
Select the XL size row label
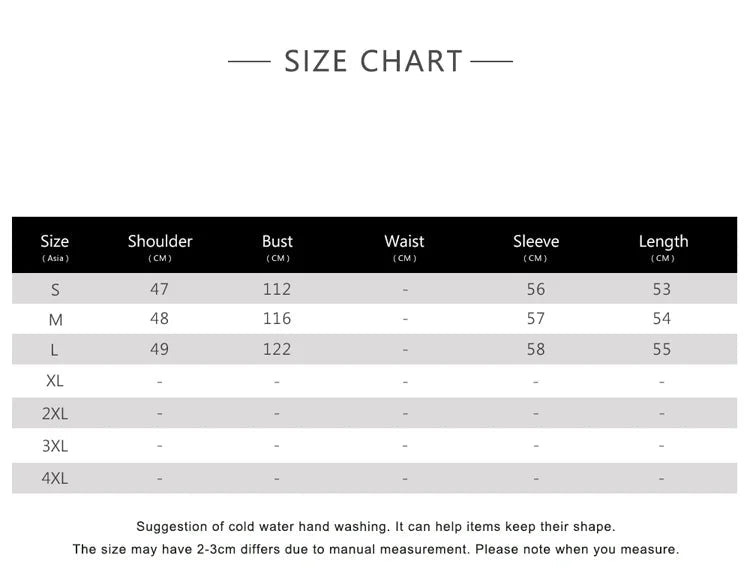pyautogui.click(x=55, y=381)
